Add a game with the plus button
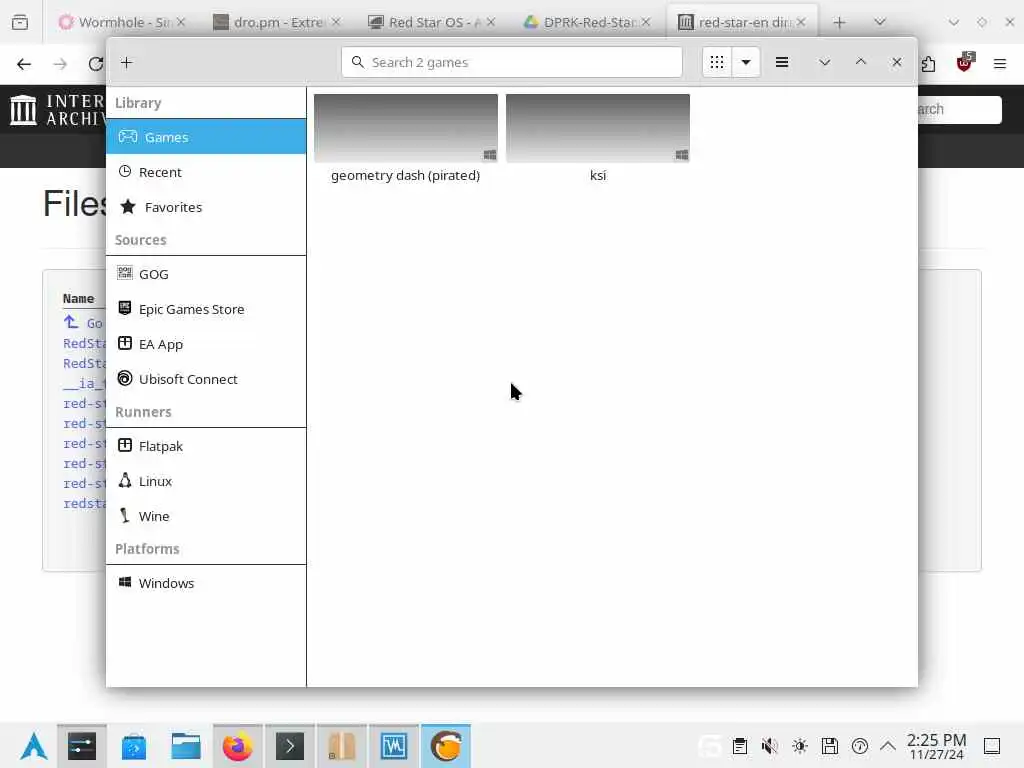Screen dimensions: 1024x768 click(127, 63)
